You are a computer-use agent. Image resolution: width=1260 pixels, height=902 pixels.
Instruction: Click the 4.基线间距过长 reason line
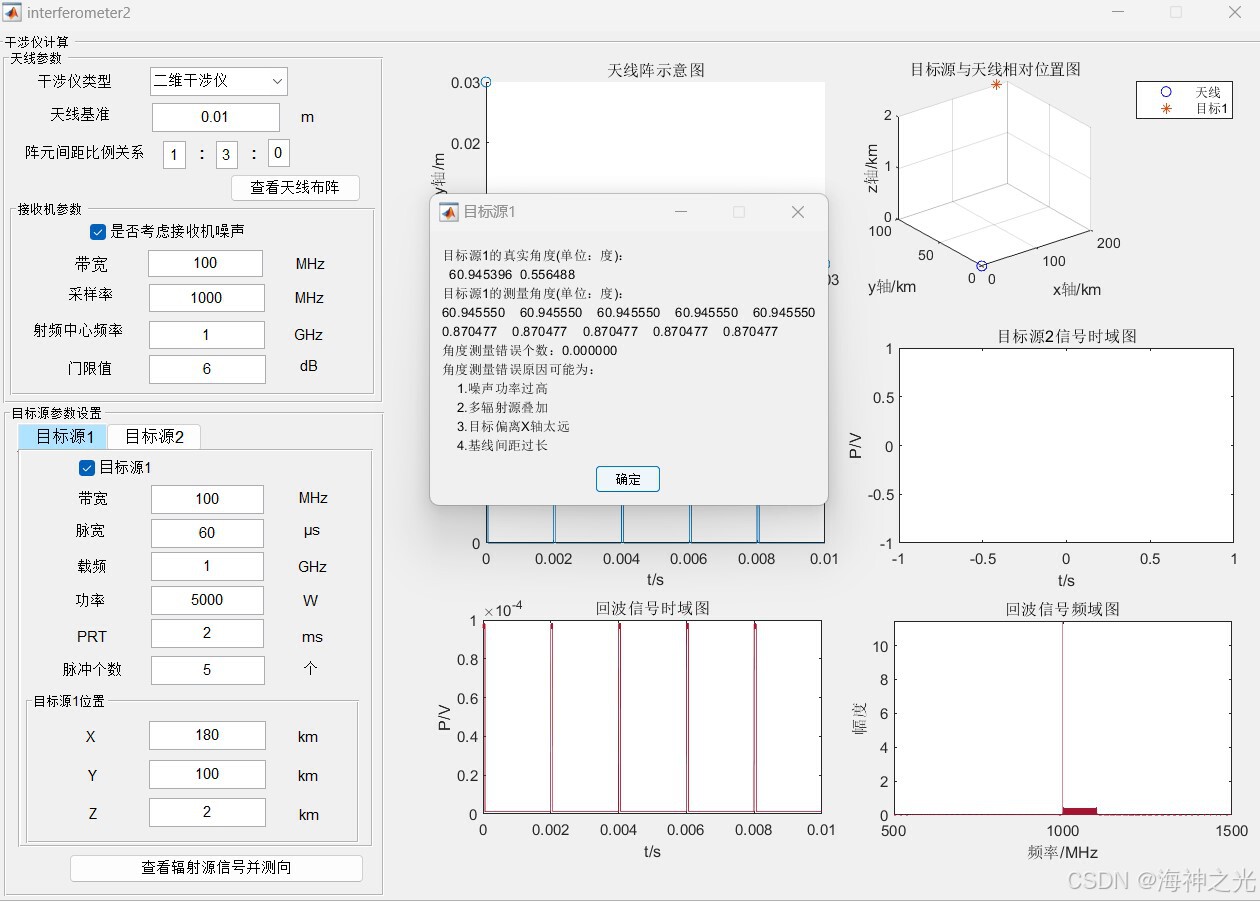(x=502, y=445)
